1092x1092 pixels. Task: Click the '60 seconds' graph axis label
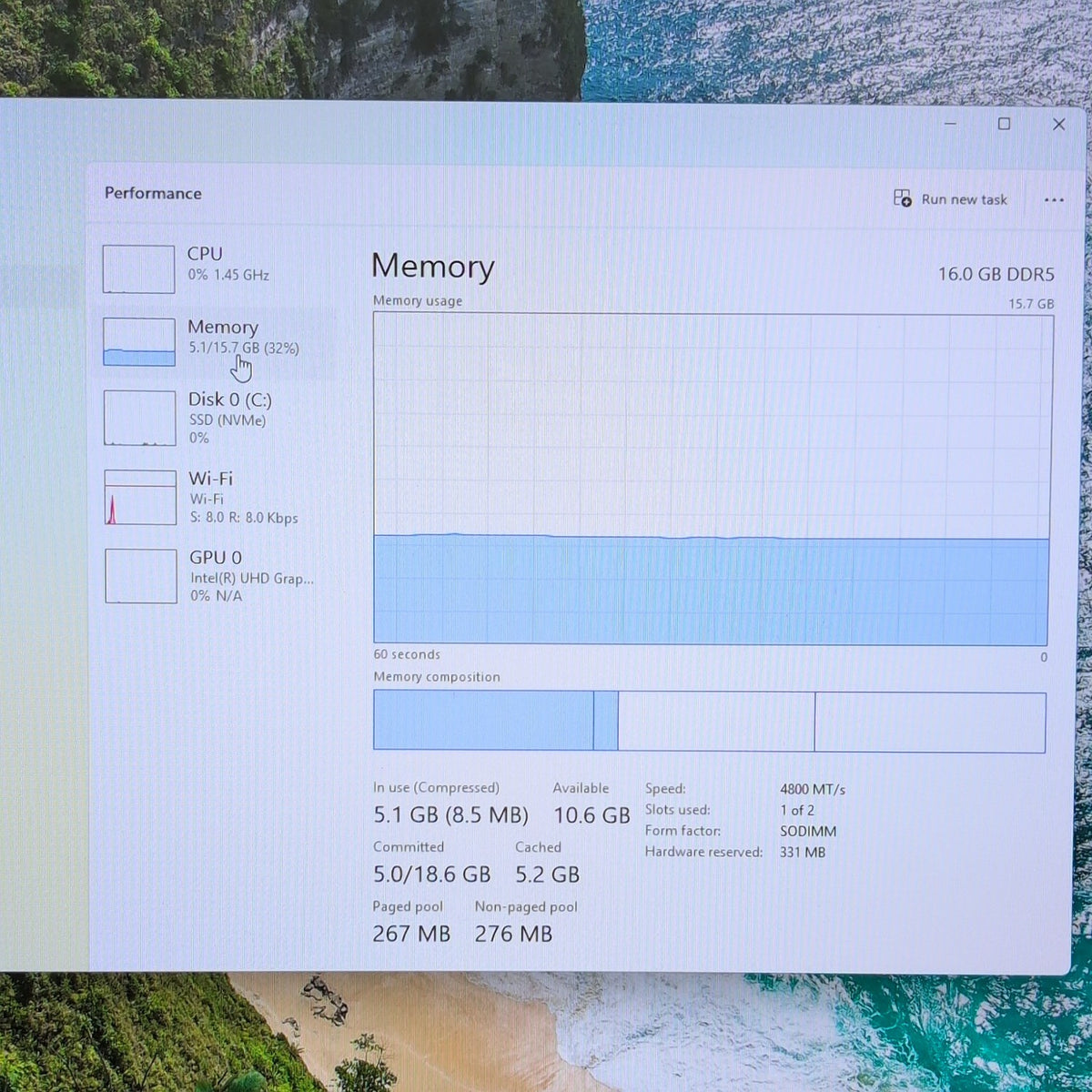407,654
